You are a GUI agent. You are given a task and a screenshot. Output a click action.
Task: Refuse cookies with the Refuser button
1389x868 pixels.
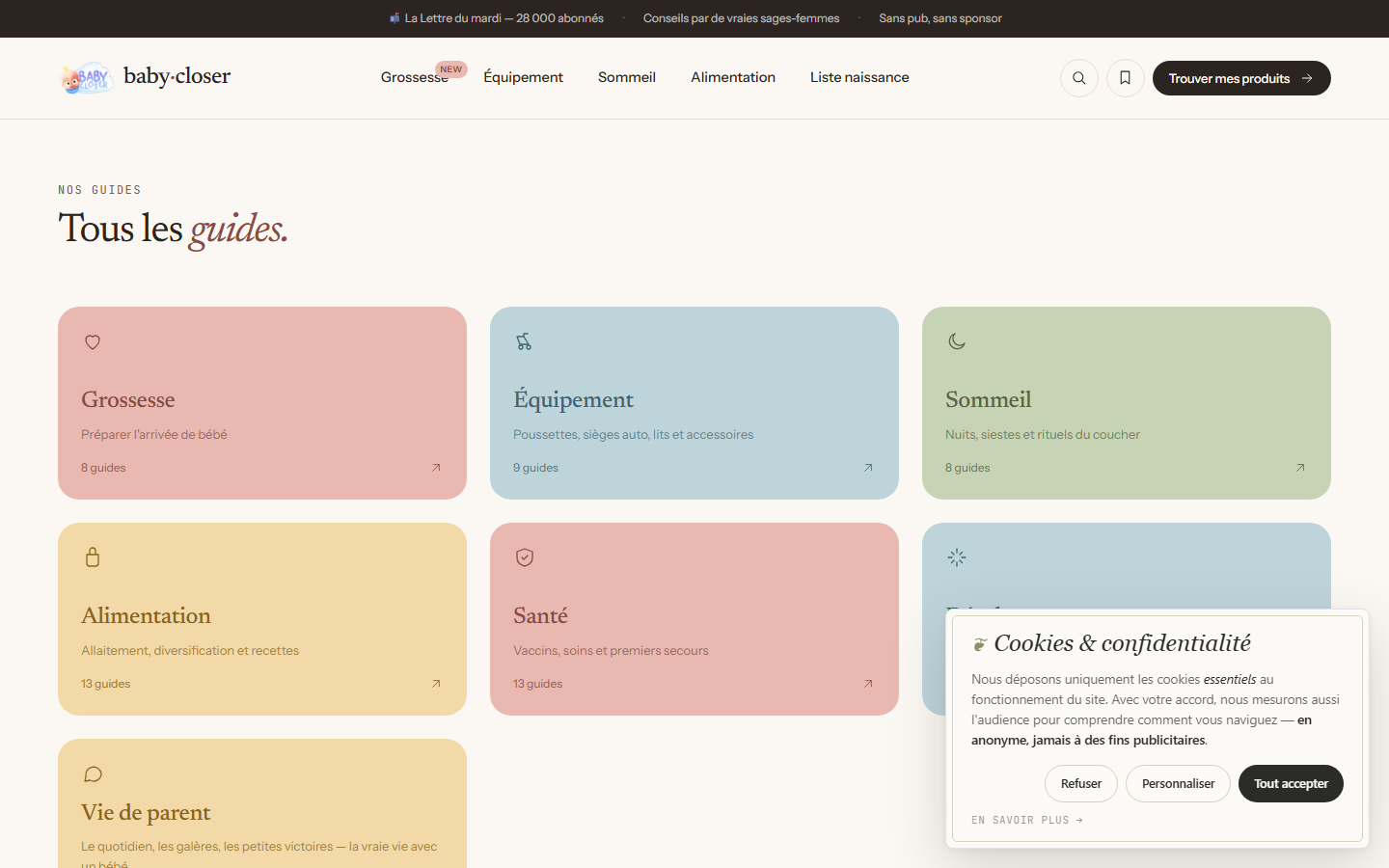[x=1081, y=784]
